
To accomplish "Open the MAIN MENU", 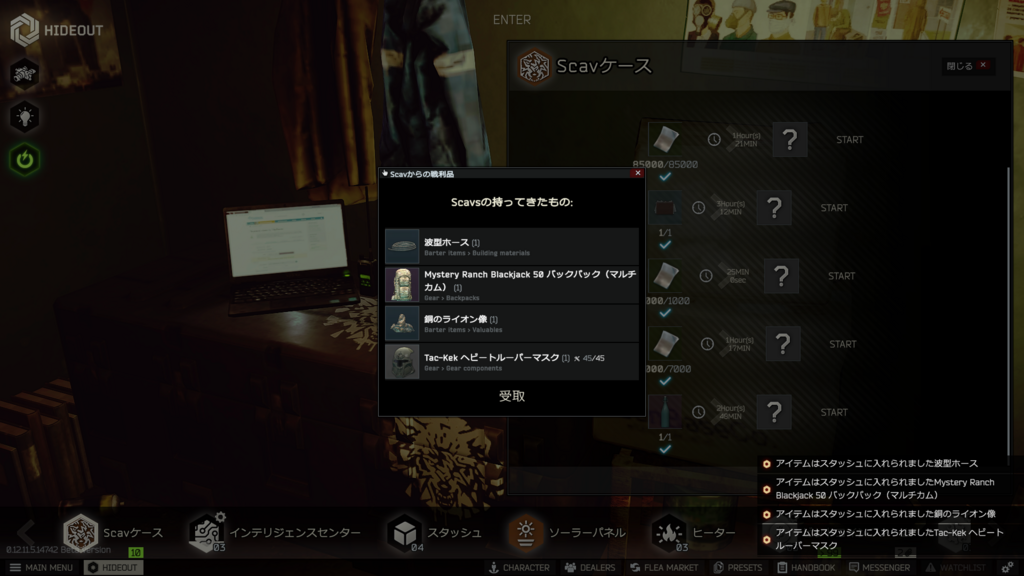I will click(40, 567).
